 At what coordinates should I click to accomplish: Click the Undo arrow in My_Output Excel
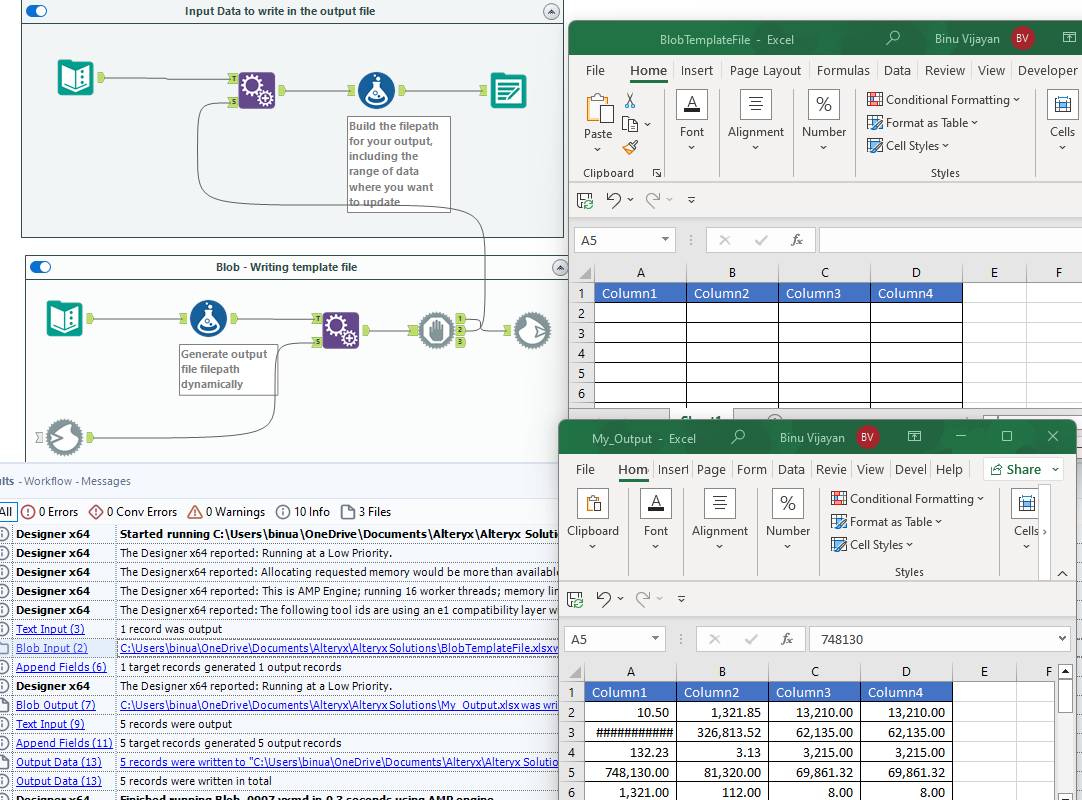pyautogui.click(x=603, y=599)
